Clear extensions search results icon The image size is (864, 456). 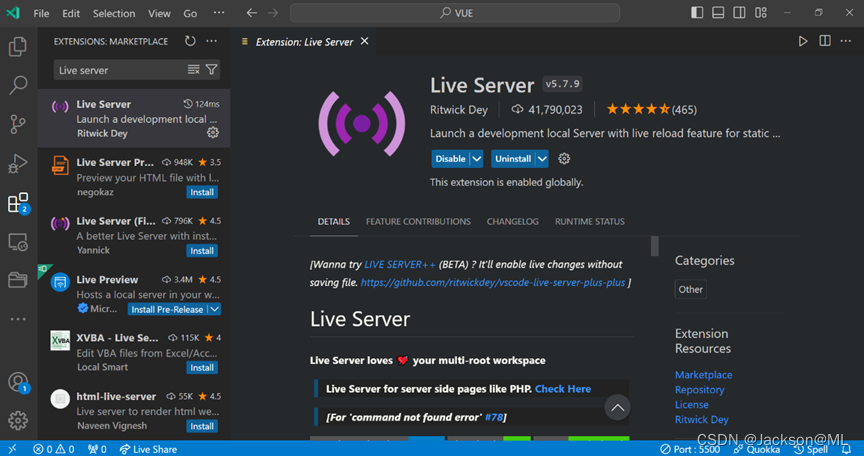pyautogui.click(x=193, y=69)
